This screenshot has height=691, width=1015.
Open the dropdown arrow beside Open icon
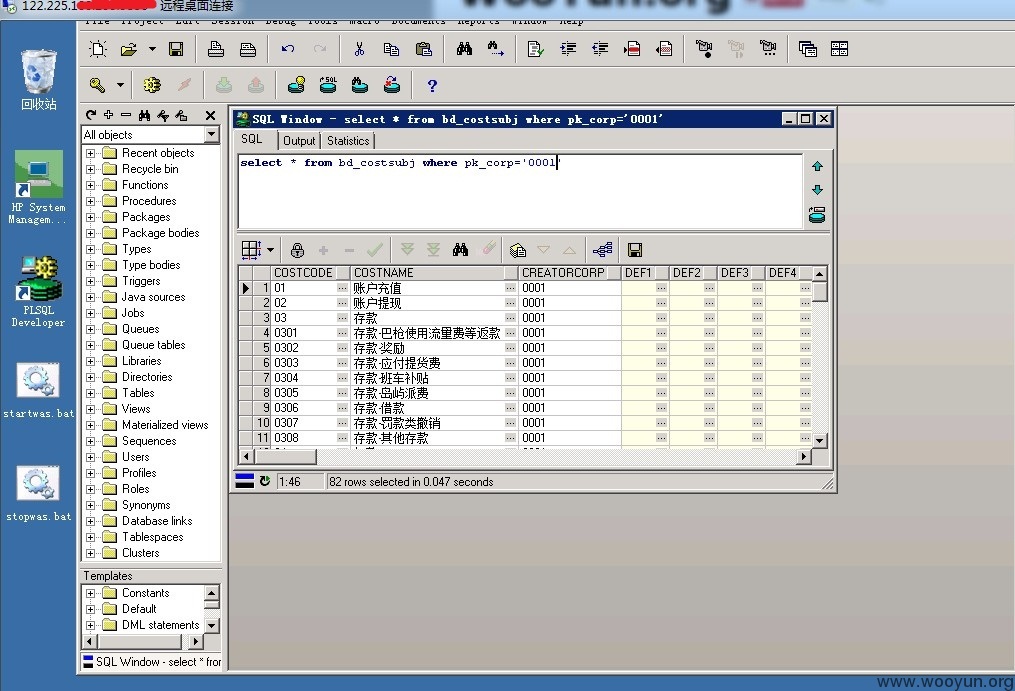(x=152, y=49)
